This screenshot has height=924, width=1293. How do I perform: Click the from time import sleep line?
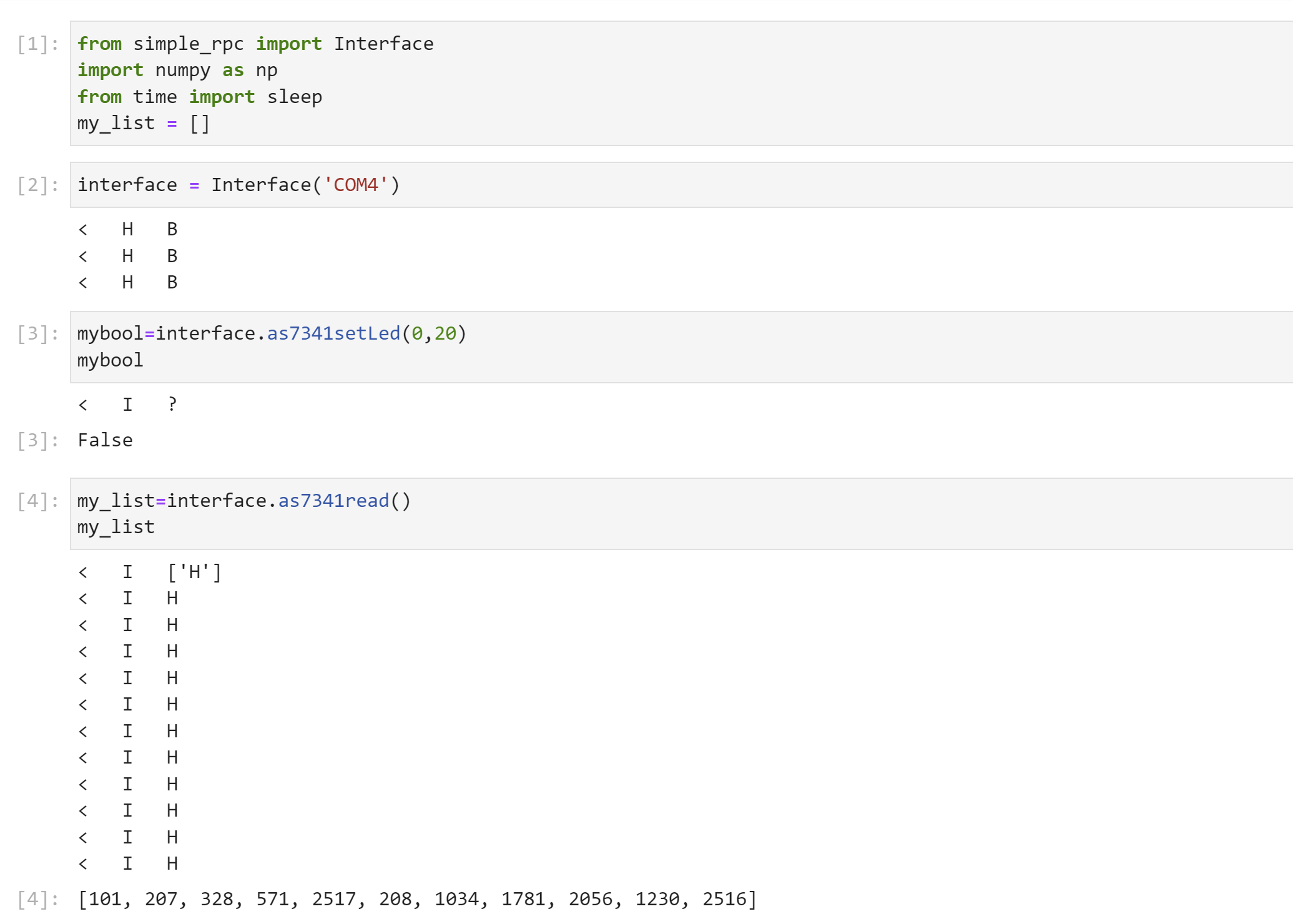click(200, 97)
